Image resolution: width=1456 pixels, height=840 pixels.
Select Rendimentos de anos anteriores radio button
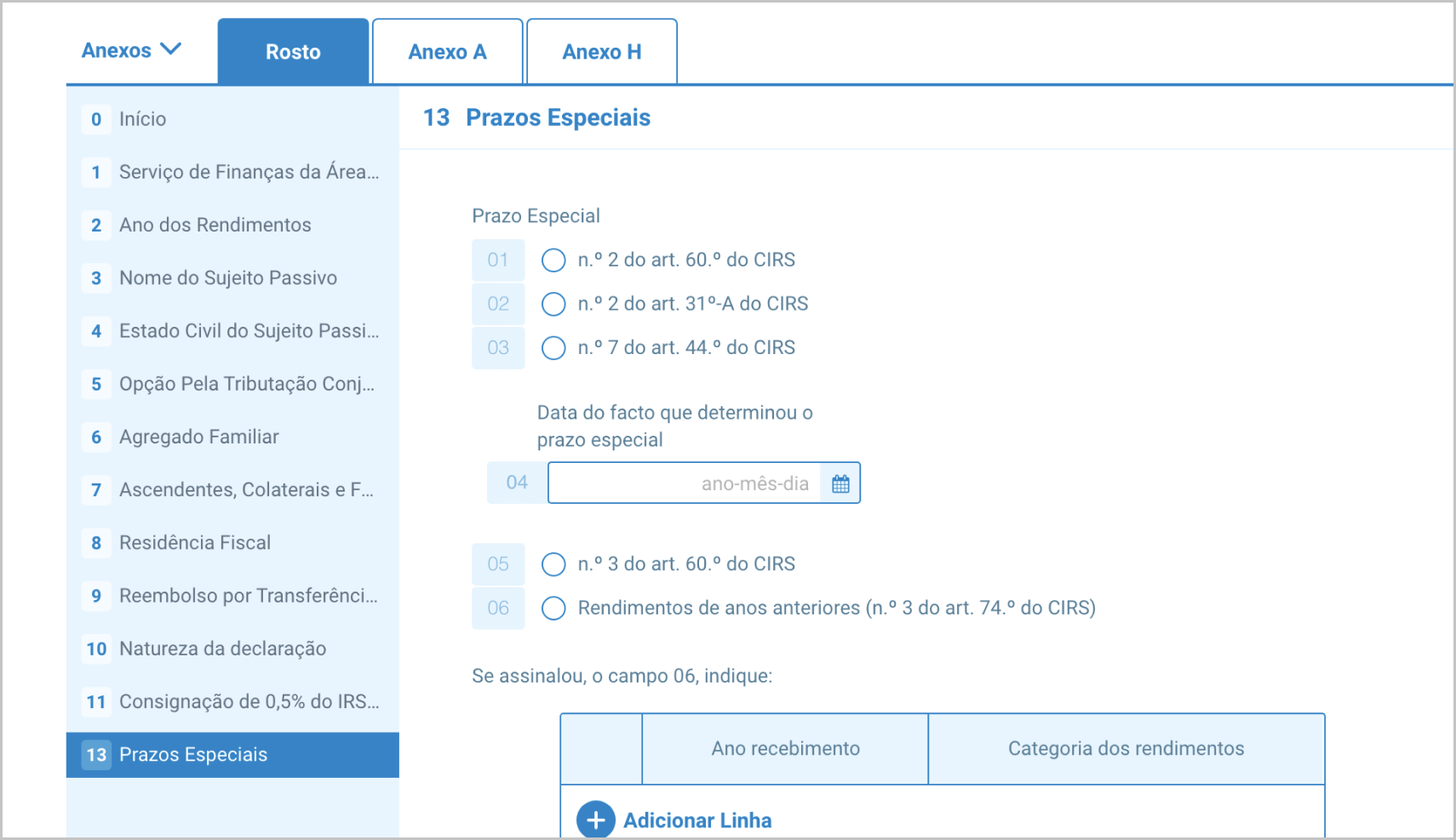click(553, 609)
